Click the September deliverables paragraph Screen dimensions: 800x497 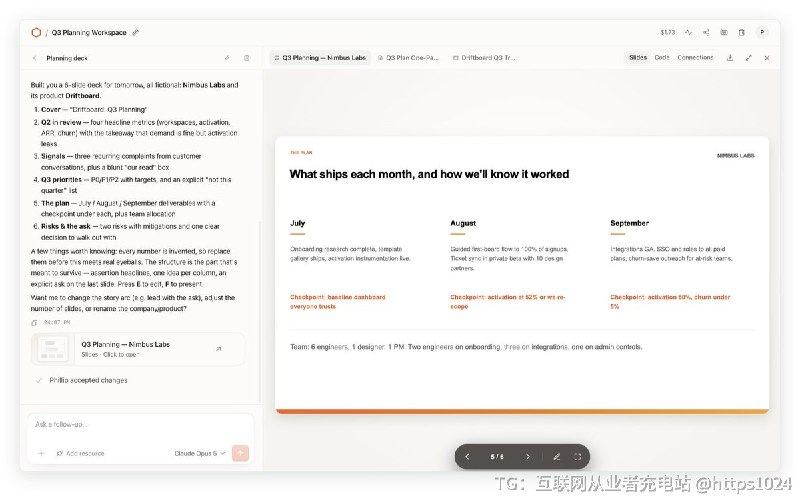pos(671,254)
